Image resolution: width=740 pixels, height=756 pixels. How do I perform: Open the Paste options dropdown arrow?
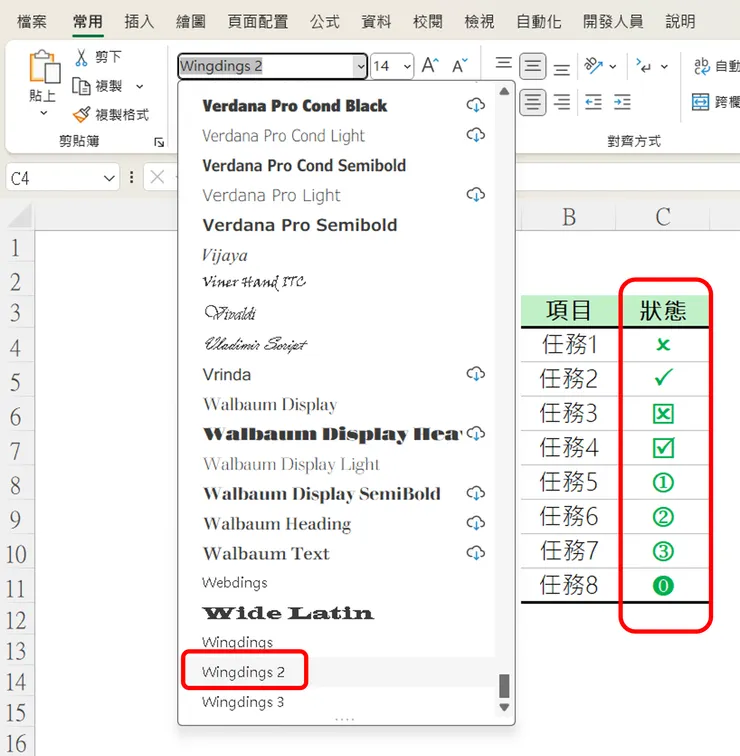click(43, 113)
